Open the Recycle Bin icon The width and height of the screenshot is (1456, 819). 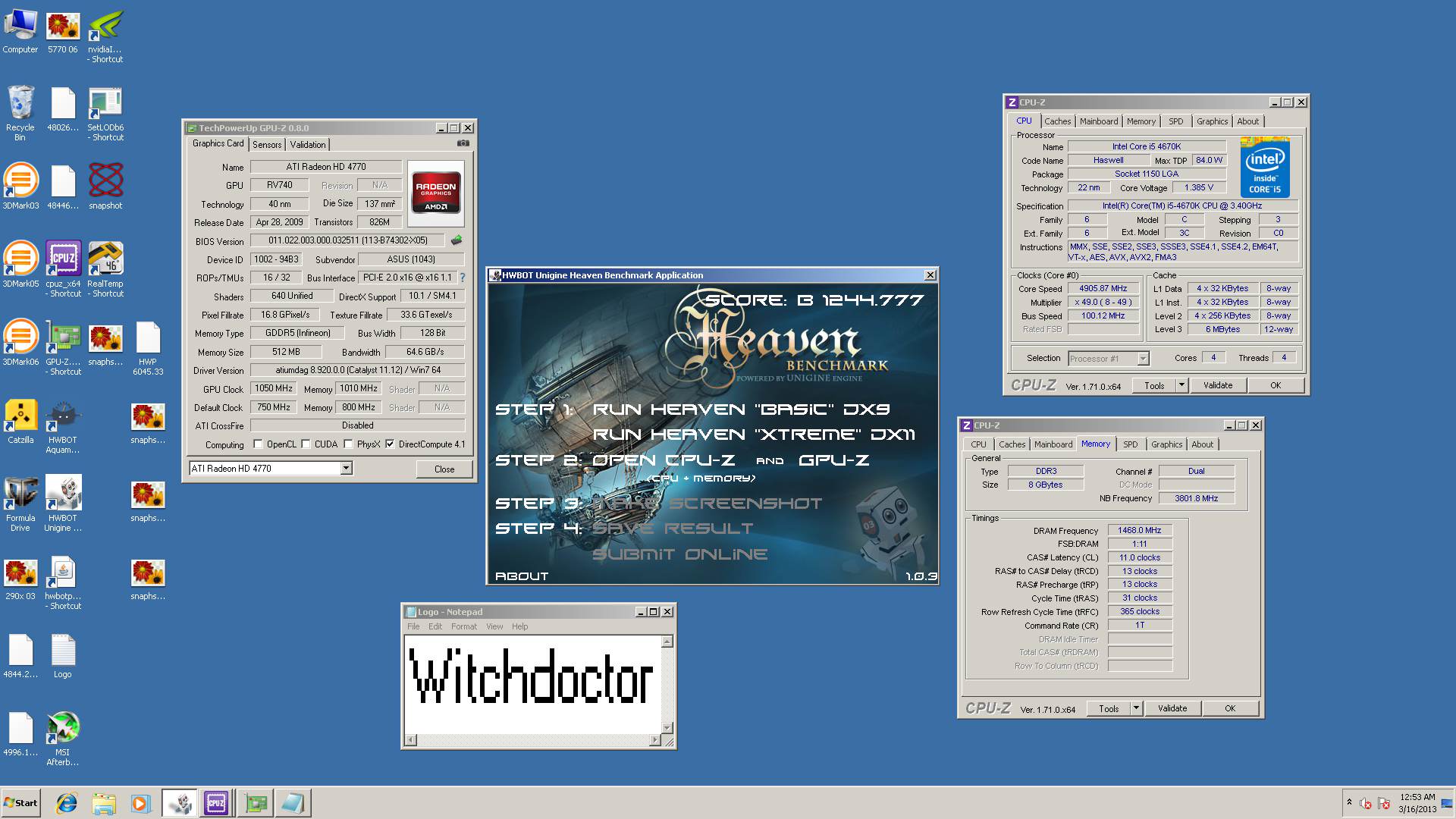click(x=20, y=114)
